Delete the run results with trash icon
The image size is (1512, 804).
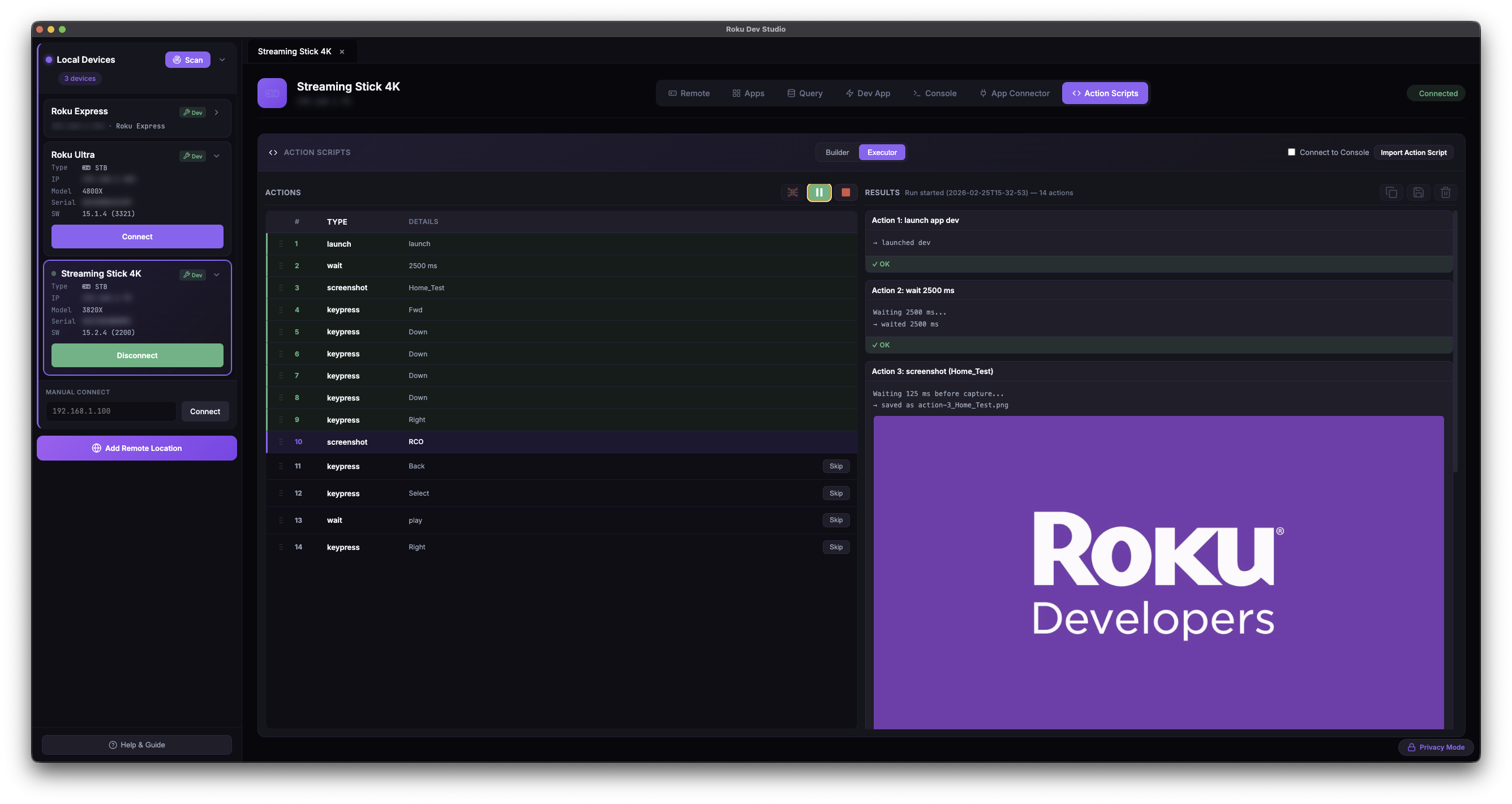[x=1446, y=192]
